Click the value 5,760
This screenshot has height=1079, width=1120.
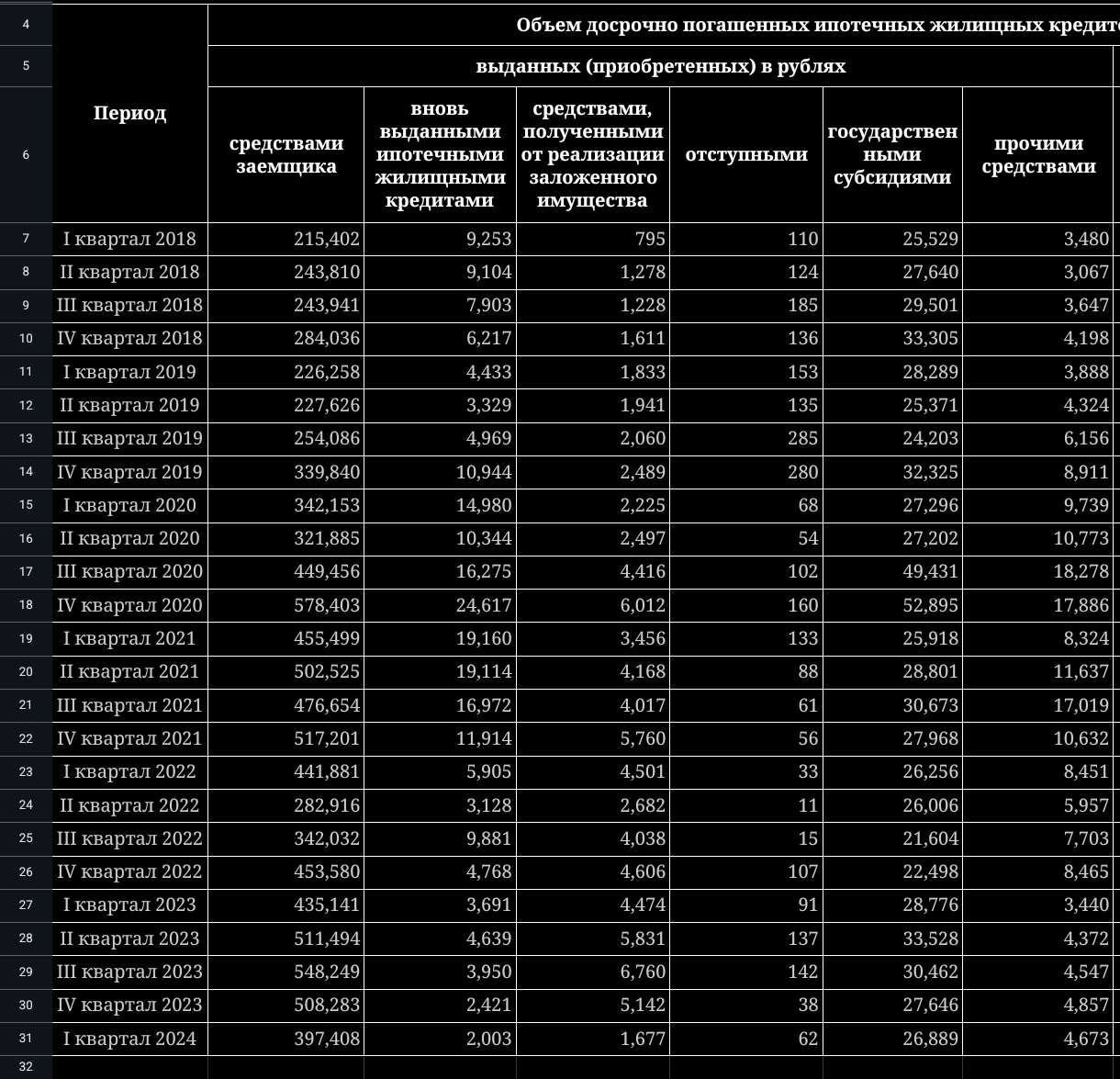coord(593,738)
